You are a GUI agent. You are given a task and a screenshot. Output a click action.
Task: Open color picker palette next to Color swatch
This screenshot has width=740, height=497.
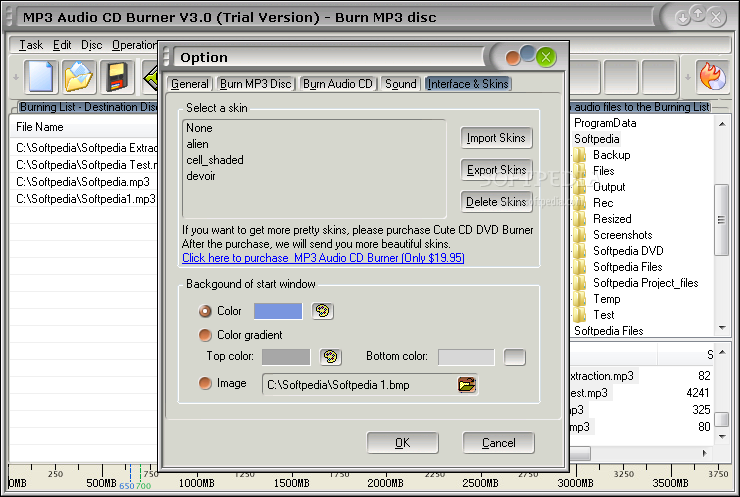[323, 311]
